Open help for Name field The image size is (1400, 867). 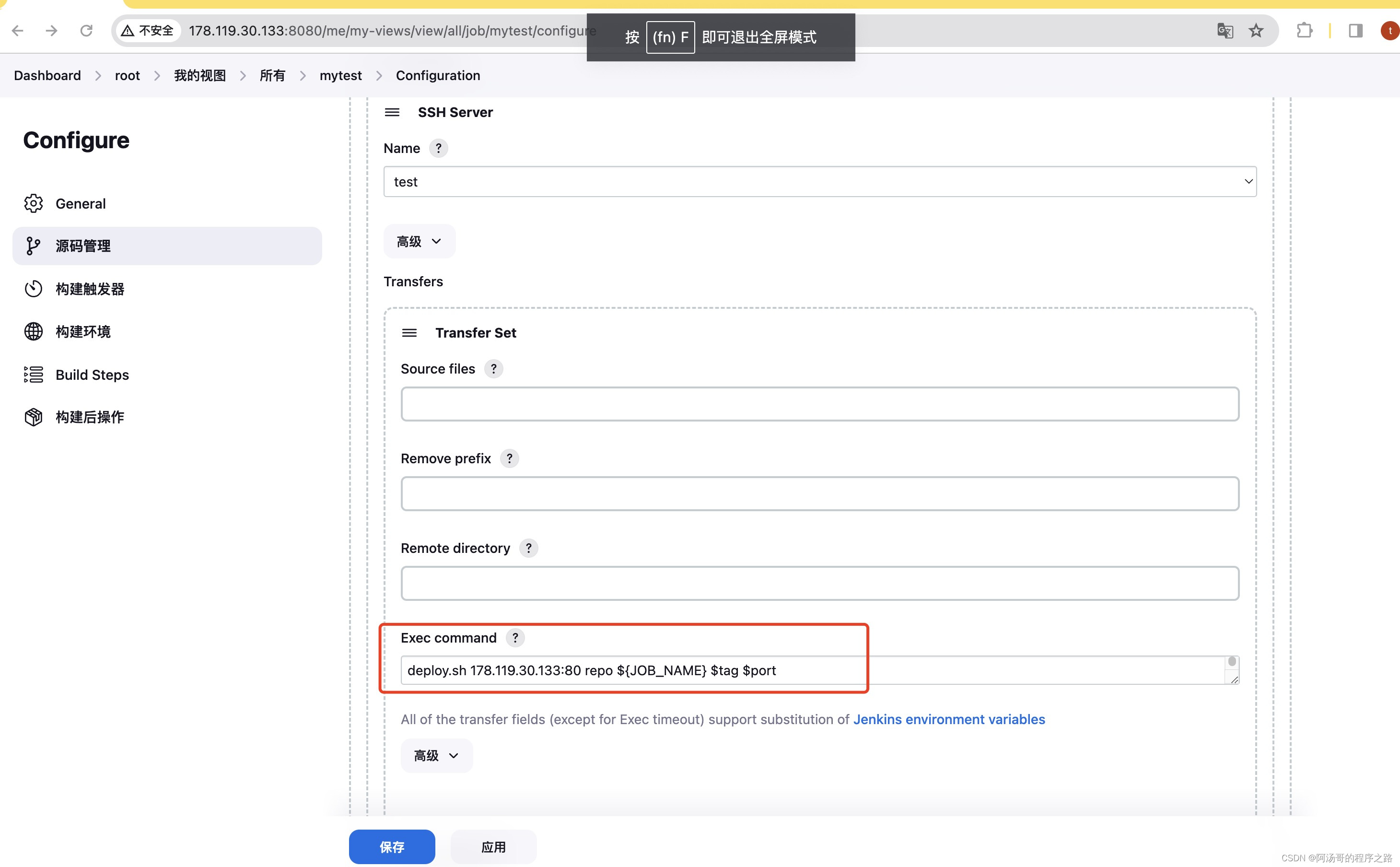pos(439,149)
